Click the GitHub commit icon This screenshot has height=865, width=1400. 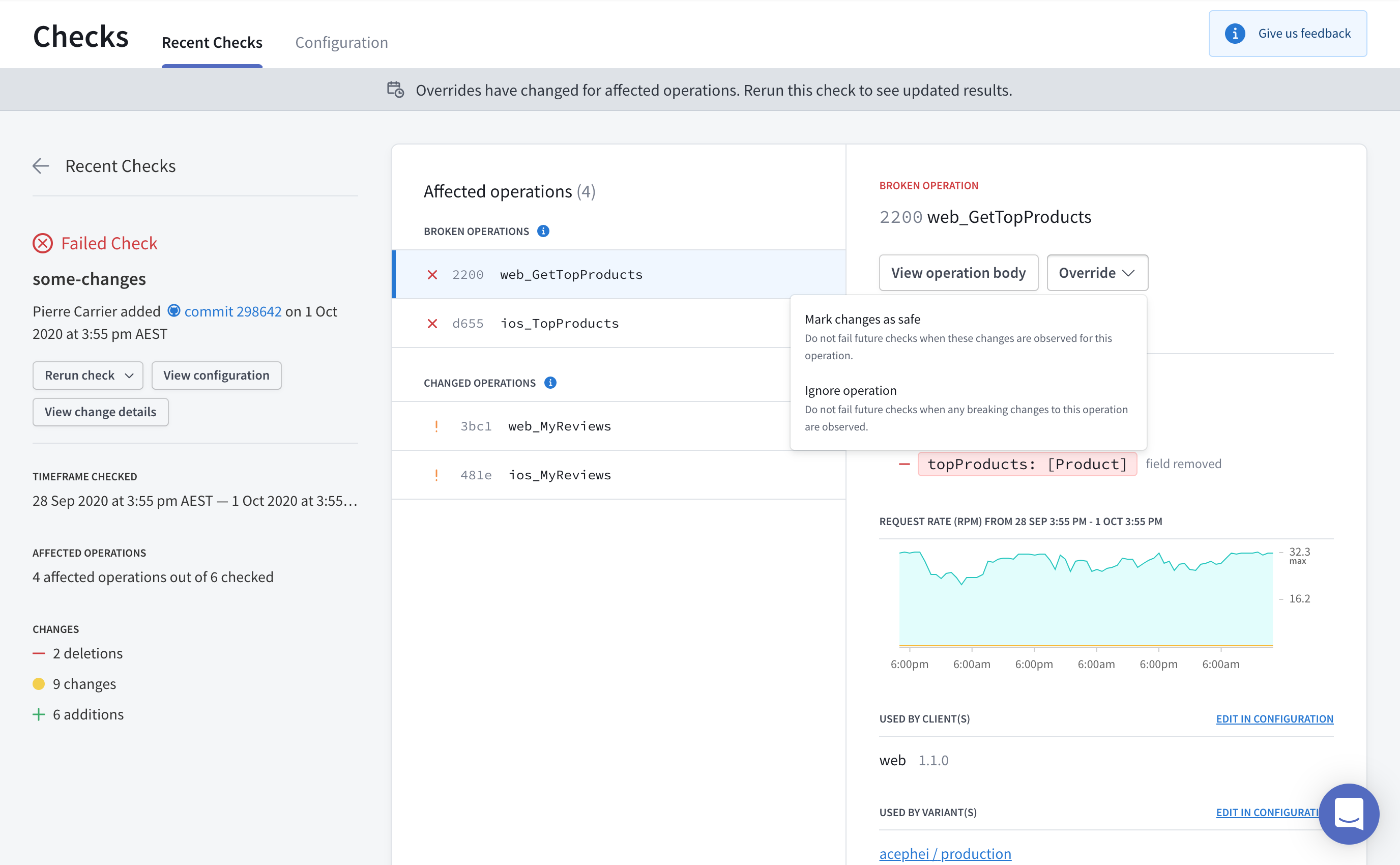point(174,311)
